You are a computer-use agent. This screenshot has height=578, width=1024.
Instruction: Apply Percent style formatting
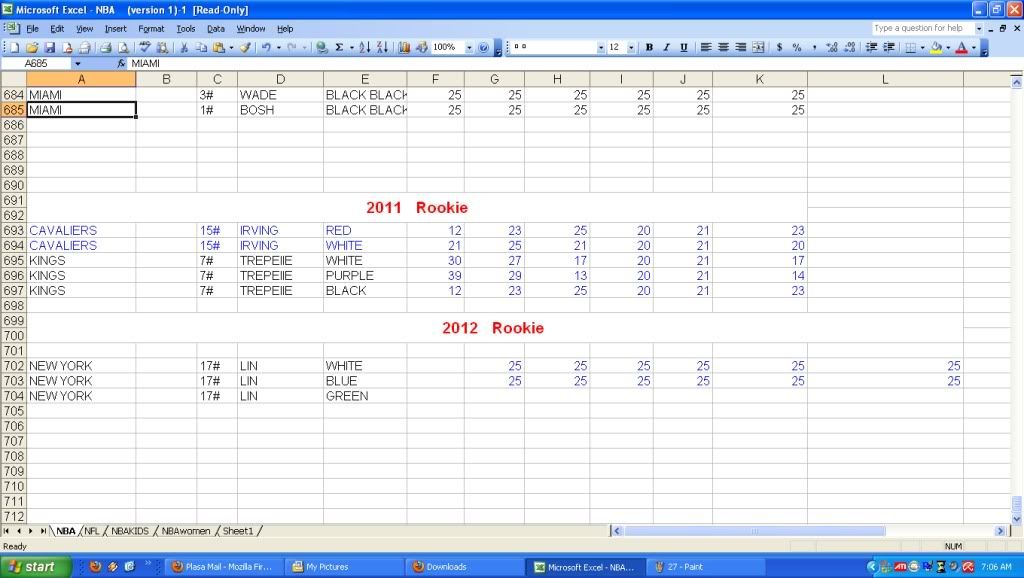(797, 47)
